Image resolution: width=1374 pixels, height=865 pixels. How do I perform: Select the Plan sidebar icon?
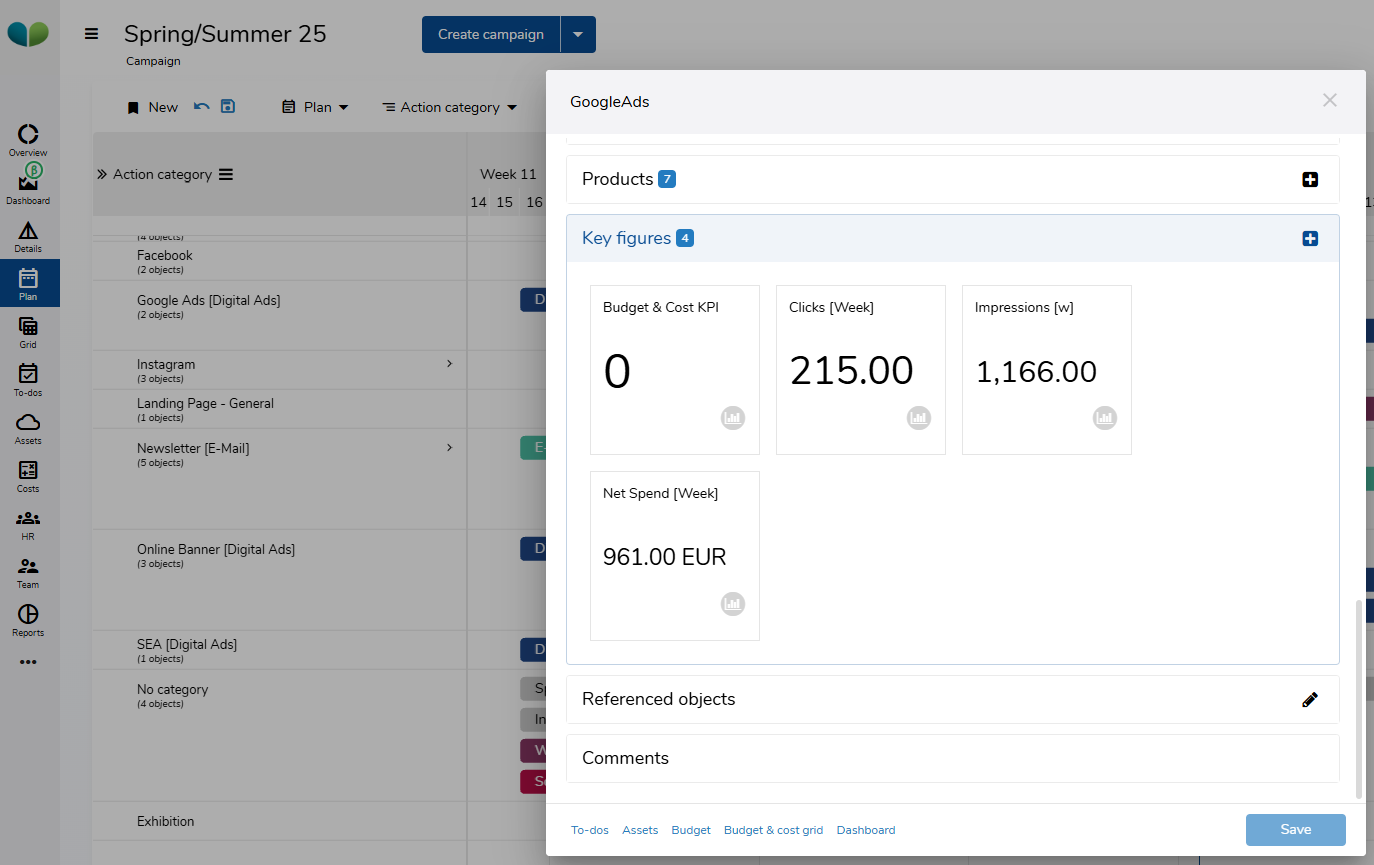pos(29,283)
